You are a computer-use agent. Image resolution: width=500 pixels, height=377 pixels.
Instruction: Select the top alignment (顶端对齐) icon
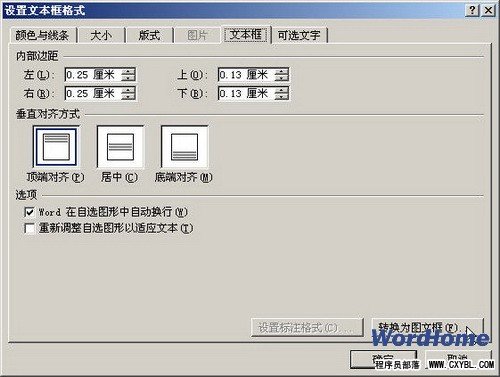pos(56,147)
